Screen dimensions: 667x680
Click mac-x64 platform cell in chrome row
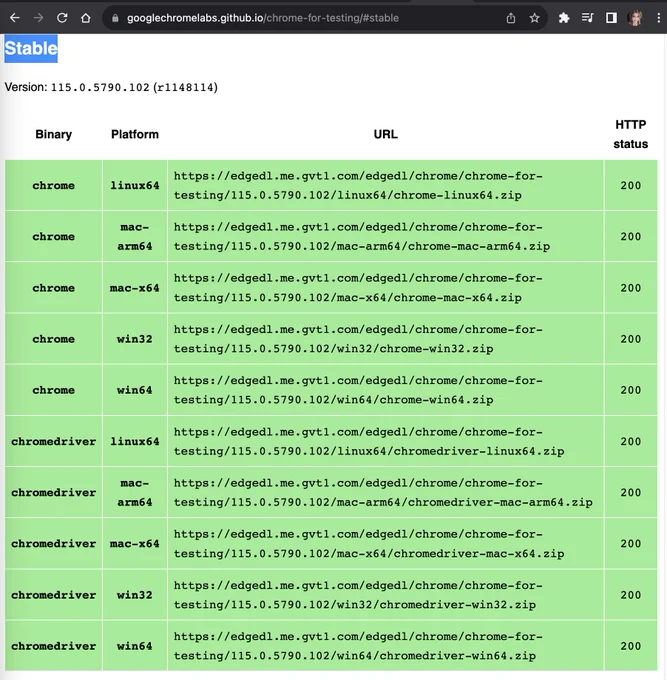135,288
